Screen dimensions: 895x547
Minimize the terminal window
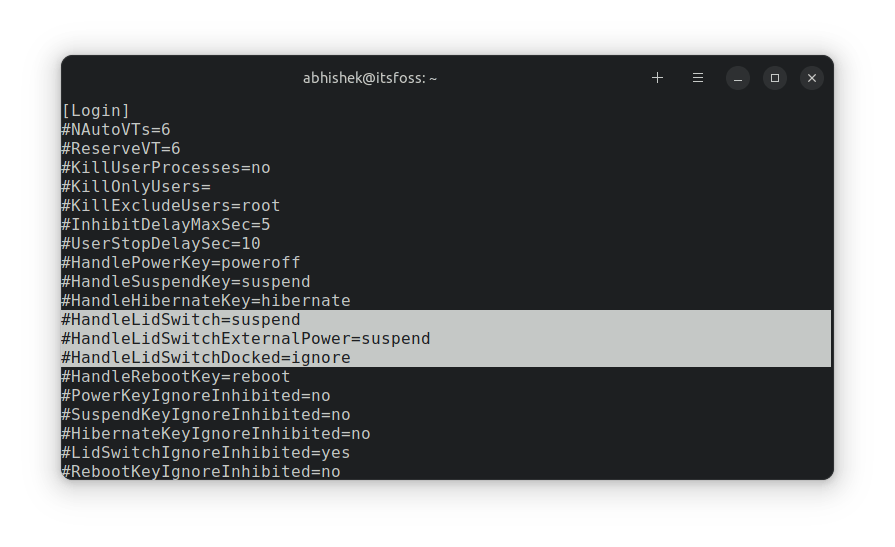click(738, 78)
